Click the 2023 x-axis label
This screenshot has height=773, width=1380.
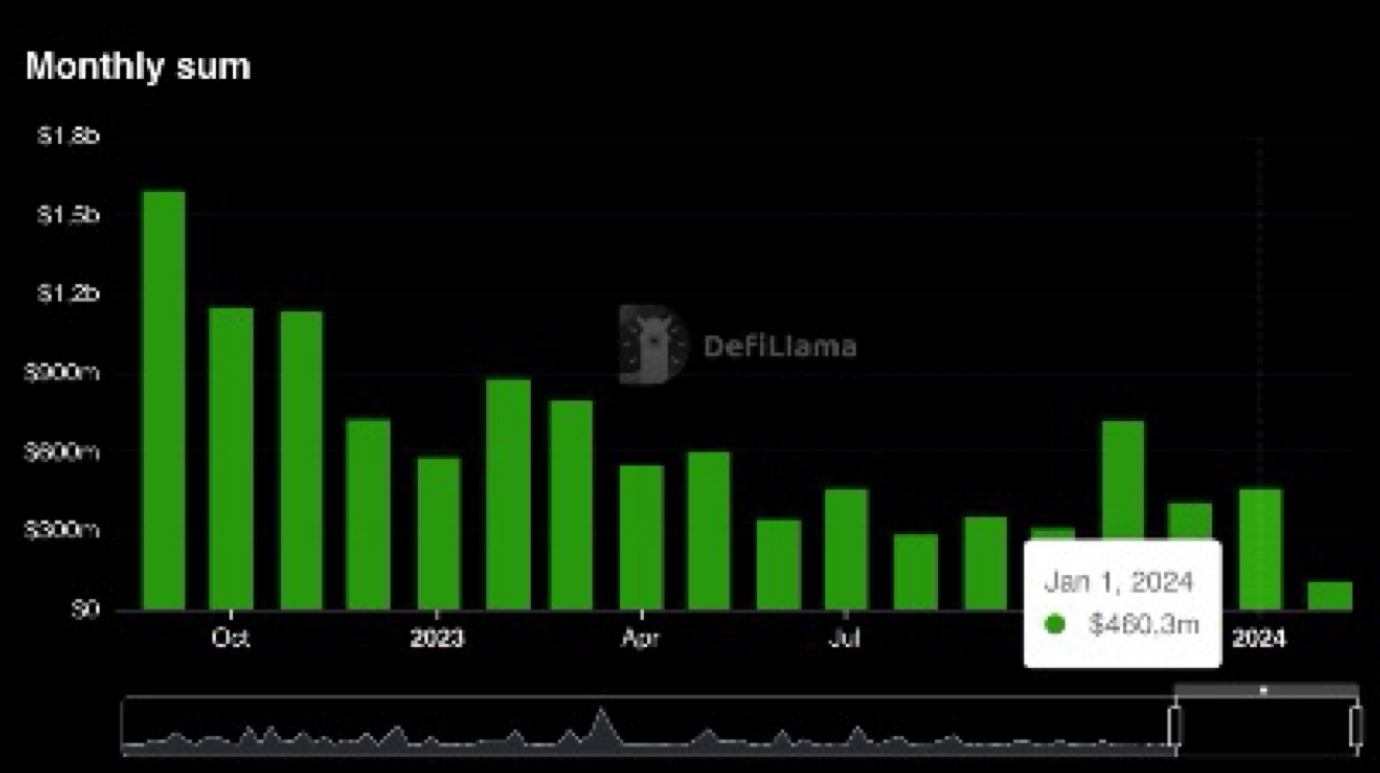click(437, 639)
